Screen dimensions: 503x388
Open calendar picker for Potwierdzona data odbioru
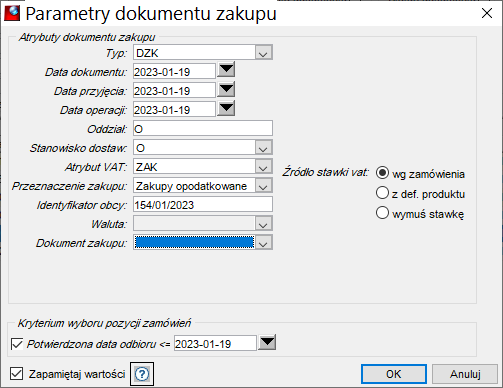click(267, 342)
